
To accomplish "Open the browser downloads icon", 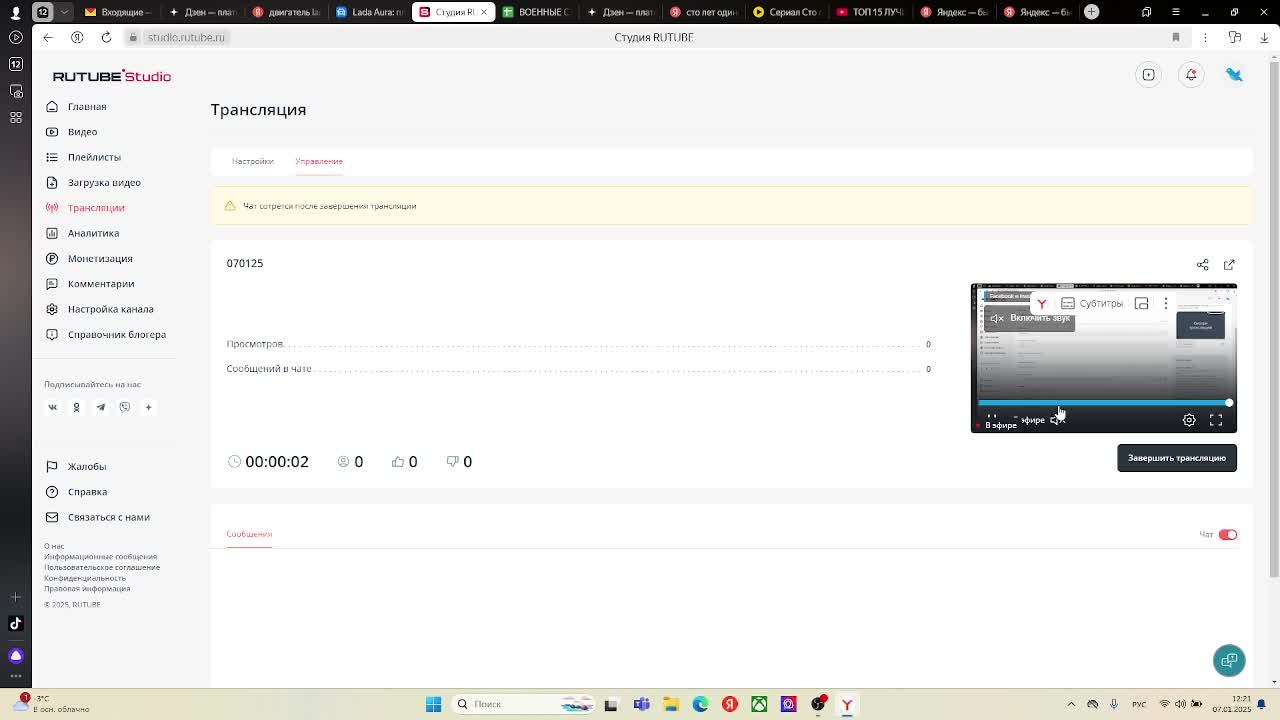I will coord(1265,37).
